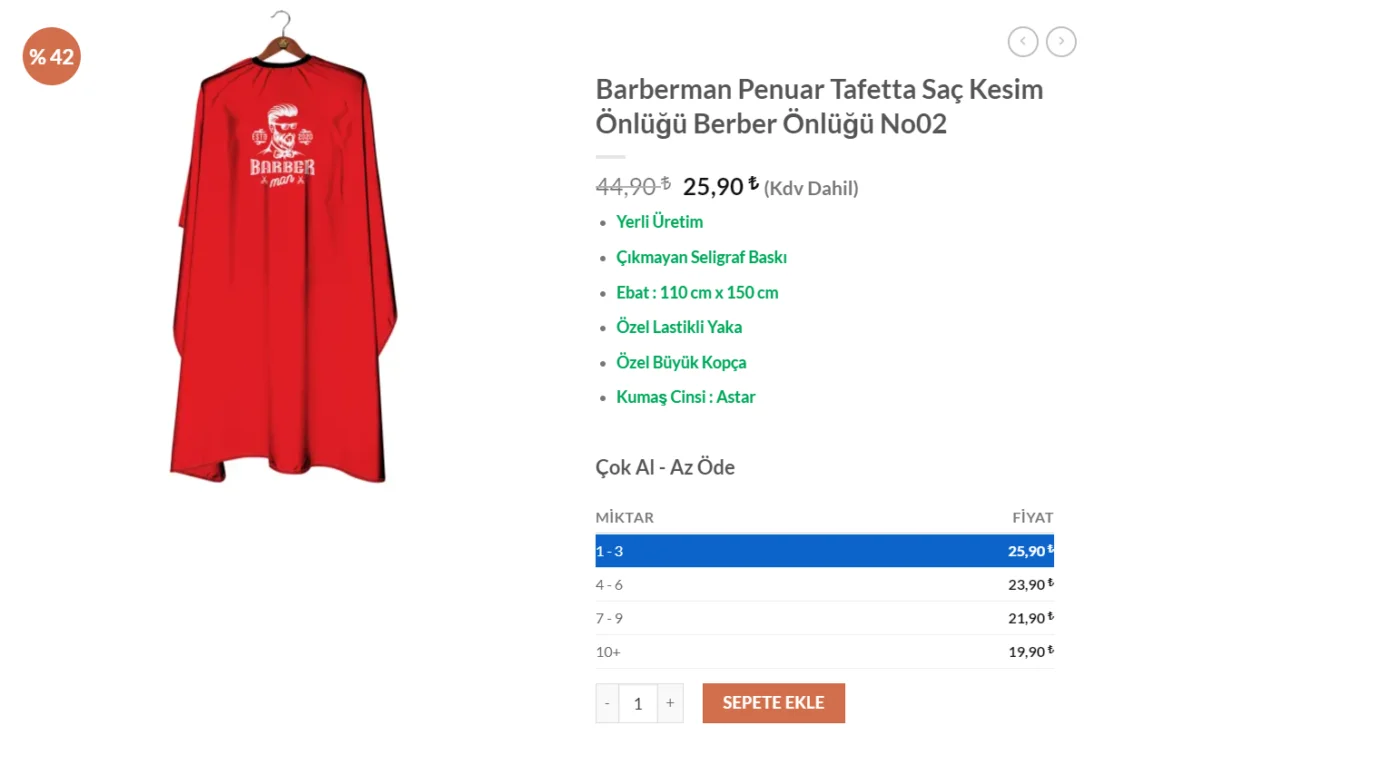Click the SEPETE EKLE button

(773, 703)
